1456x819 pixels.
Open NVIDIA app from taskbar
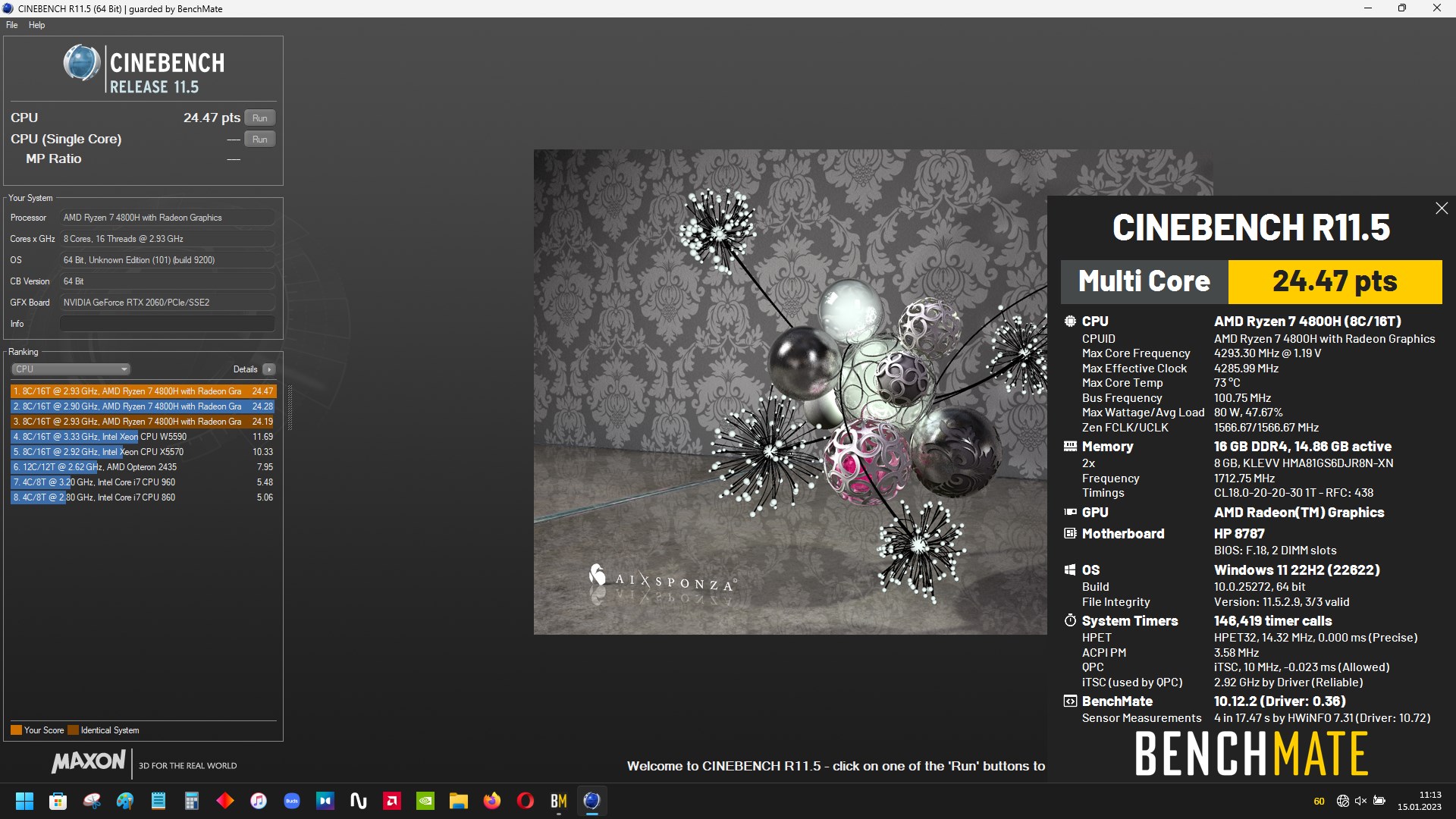tap(425, 801)
